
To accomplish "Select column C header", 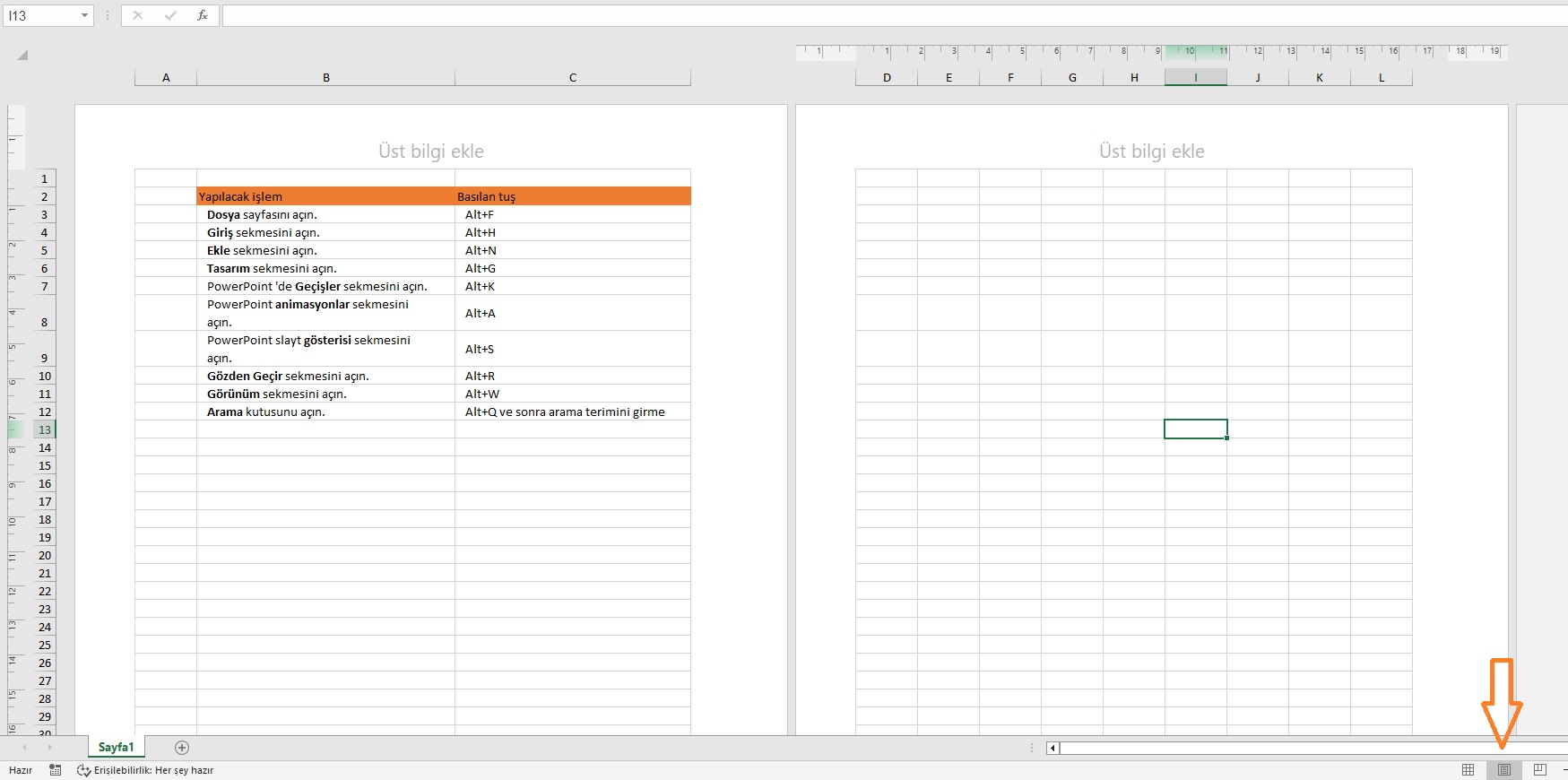I will point(573,78).
